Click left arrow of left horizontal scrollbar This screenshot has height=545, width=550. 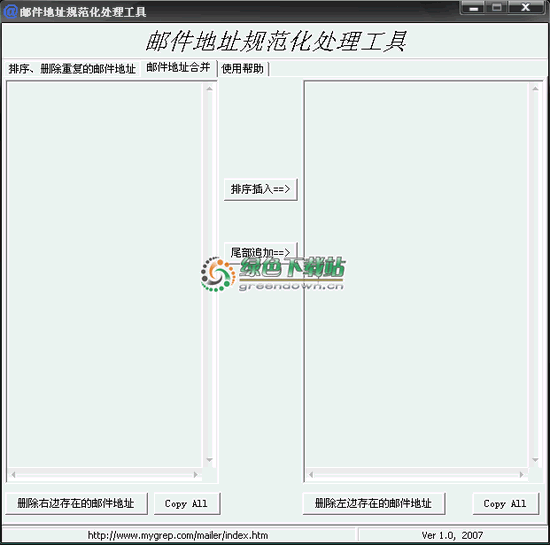[13, 475]
